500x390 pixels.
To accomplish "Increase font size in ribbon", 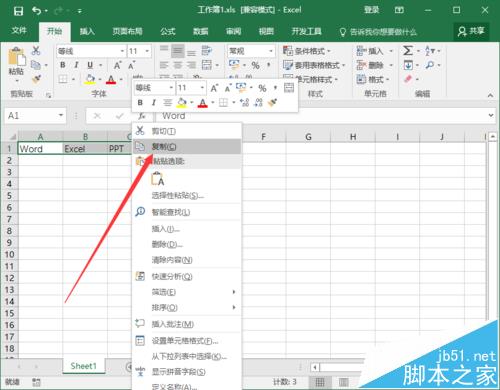I will pos(117,65).
